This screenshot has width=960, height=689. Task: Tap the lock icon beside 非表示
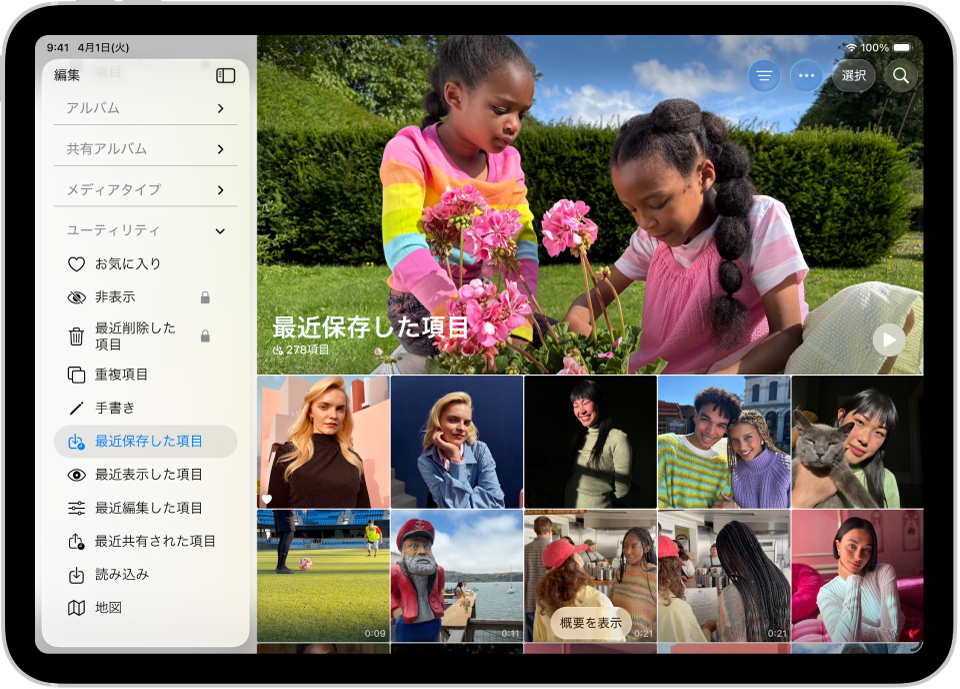click(x=204, y=297)
